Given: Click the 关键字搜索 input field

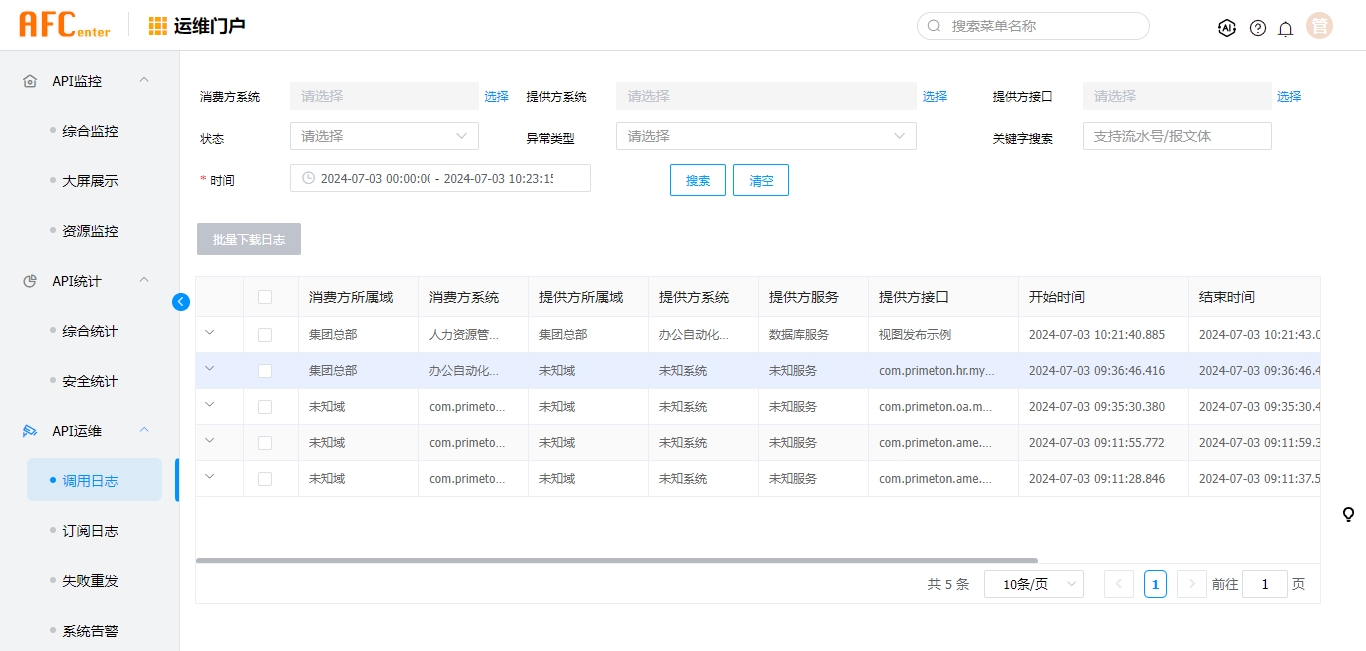Looking at the screenshot, I should pos(1177,136).
